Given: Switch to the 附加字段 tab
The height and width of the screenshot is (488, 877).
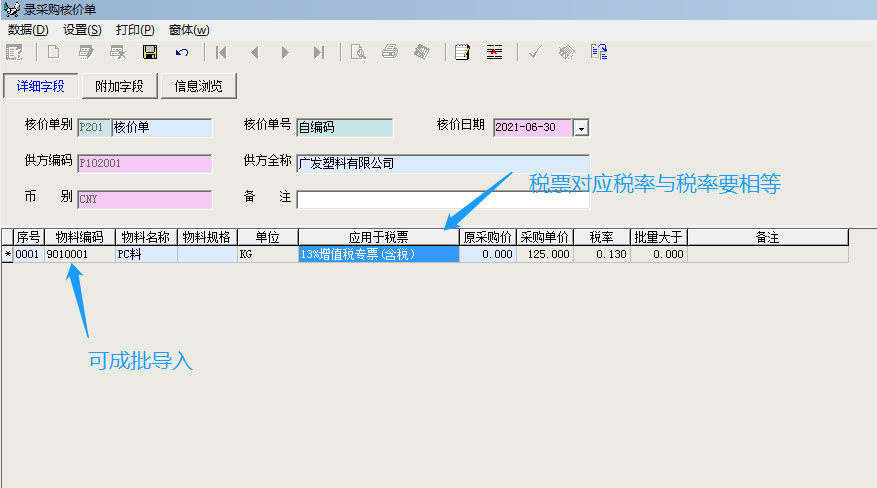Looking at the screenshot, I should [119, 86].
